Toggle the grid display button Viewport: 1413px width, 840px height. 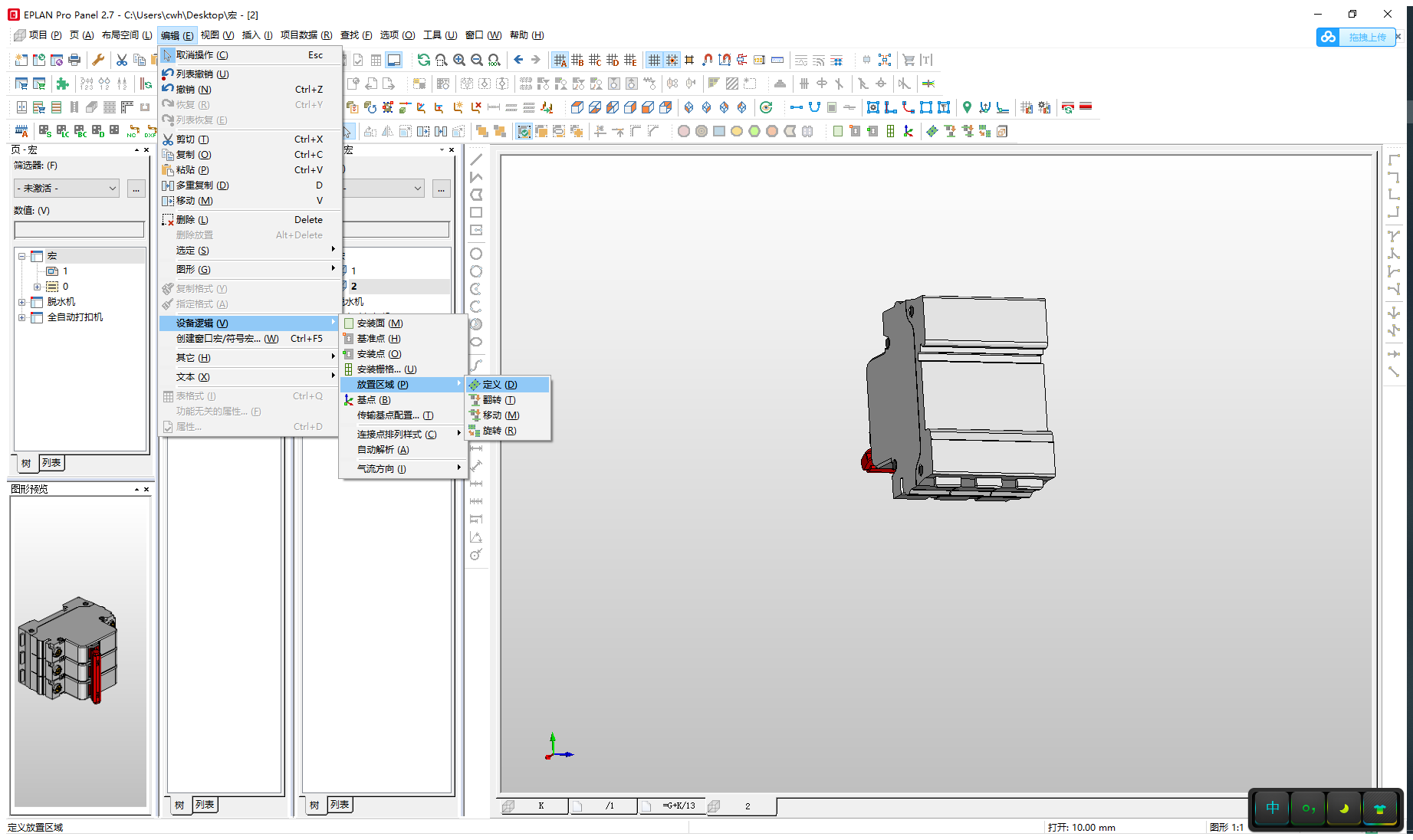pos(654,60)
